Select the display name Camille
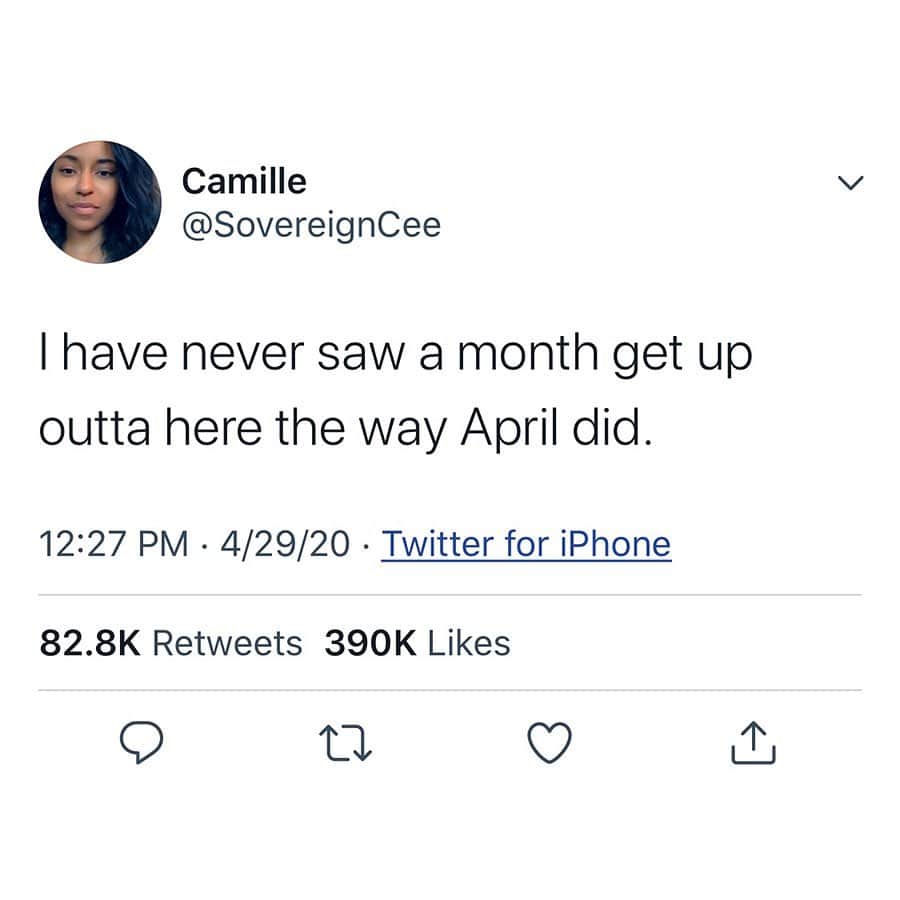900x900 pixels. coord(244,181)
